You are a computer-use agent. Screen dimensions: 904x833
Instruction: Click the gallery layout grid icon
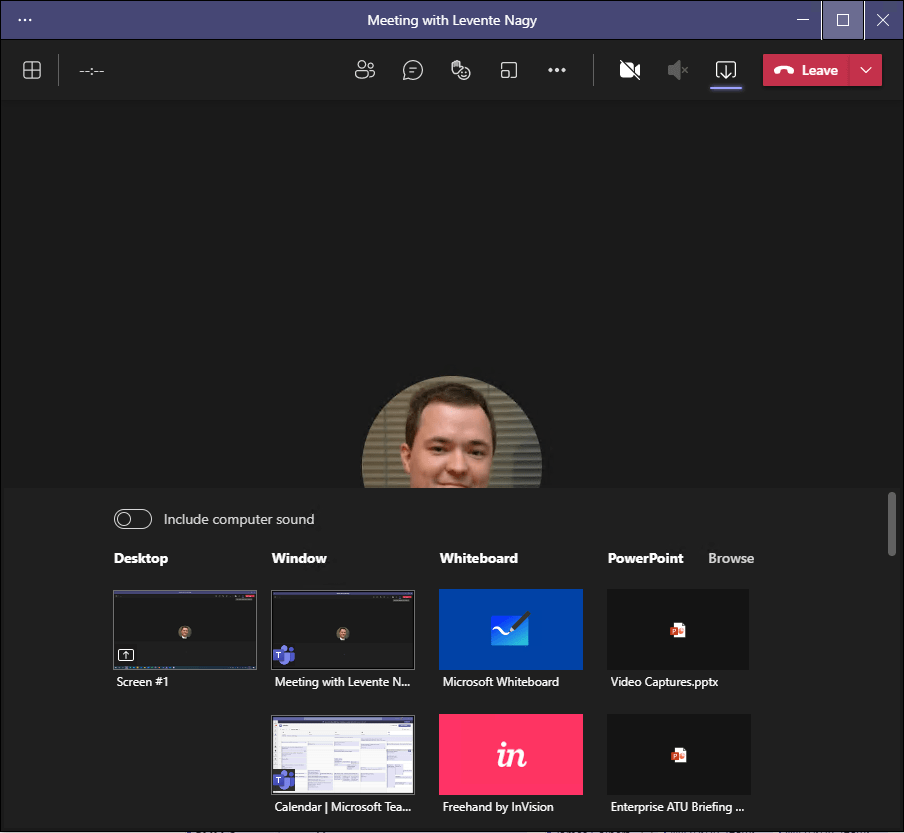(x=32, y=70)
